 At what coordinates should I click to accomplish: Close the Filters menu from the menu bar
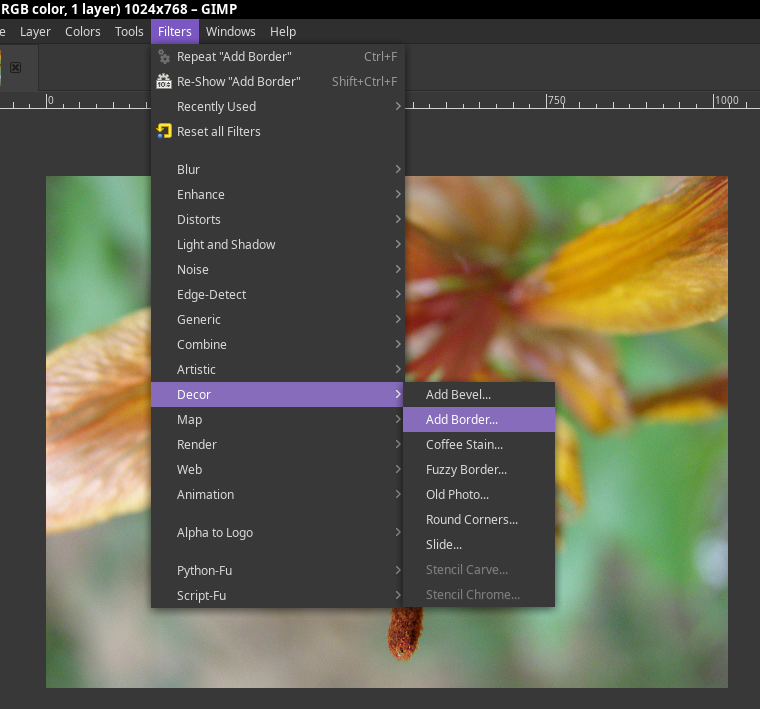(174, 32)
